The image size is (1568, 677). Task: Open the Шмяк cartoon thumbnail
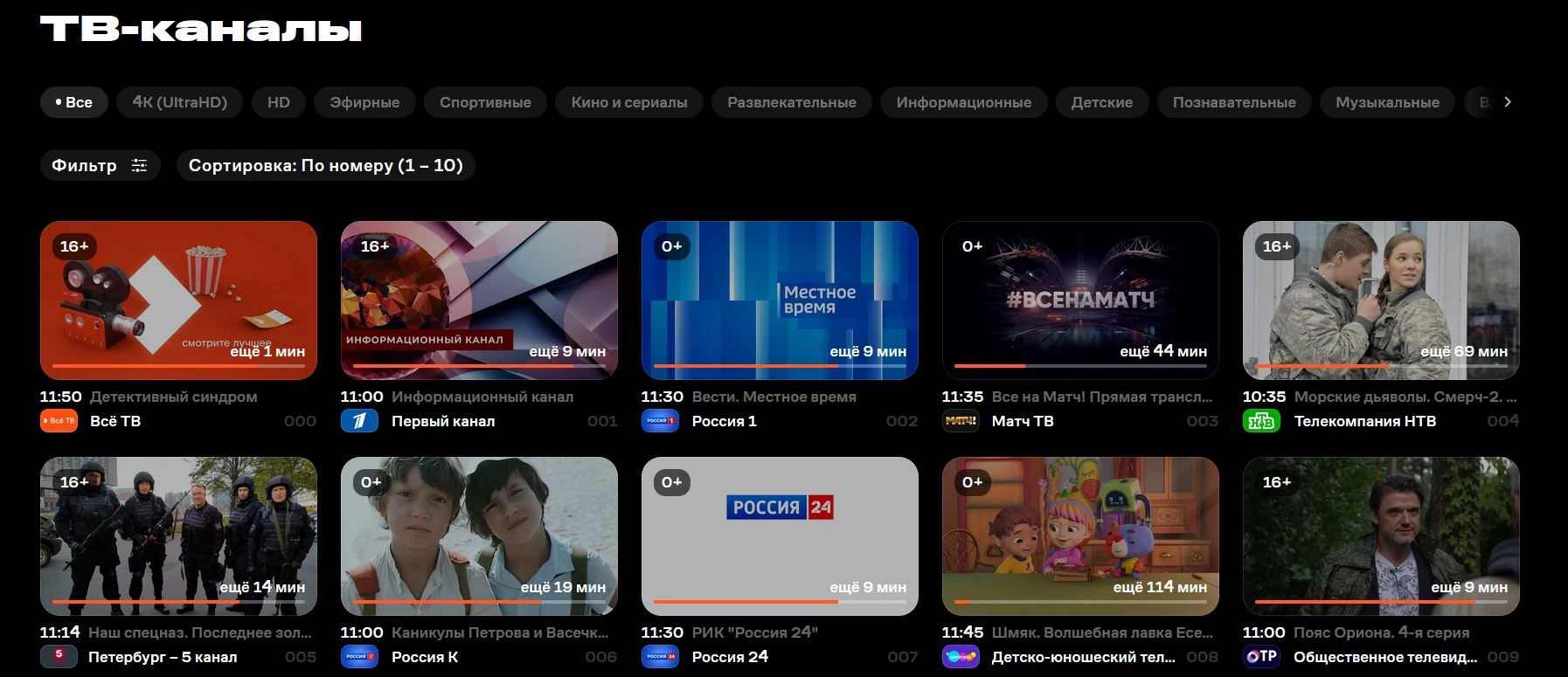[1080, 535]
